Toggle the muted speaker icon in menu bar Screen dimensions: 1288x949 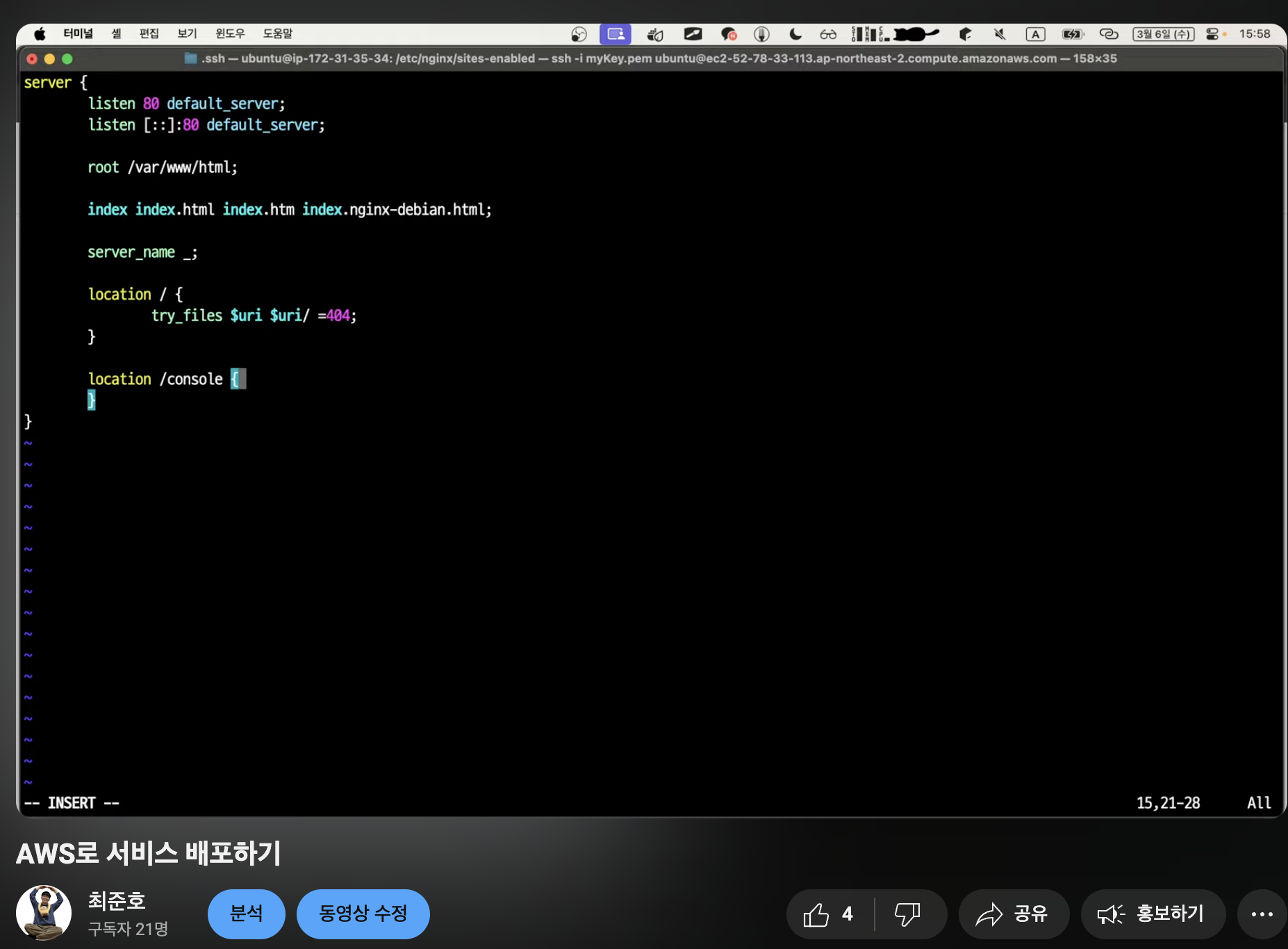coord(1000,34)
